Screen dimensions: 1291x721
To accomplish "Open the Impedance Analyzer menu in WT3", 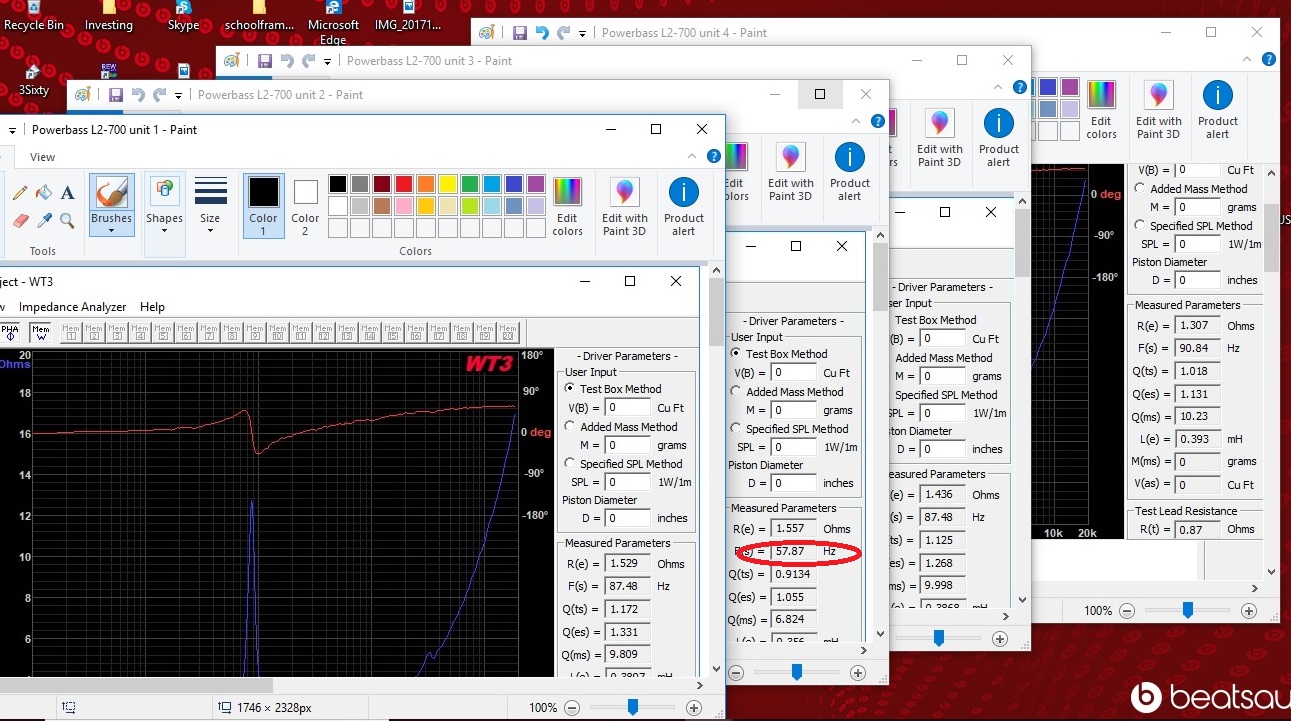I will point(72,307).
